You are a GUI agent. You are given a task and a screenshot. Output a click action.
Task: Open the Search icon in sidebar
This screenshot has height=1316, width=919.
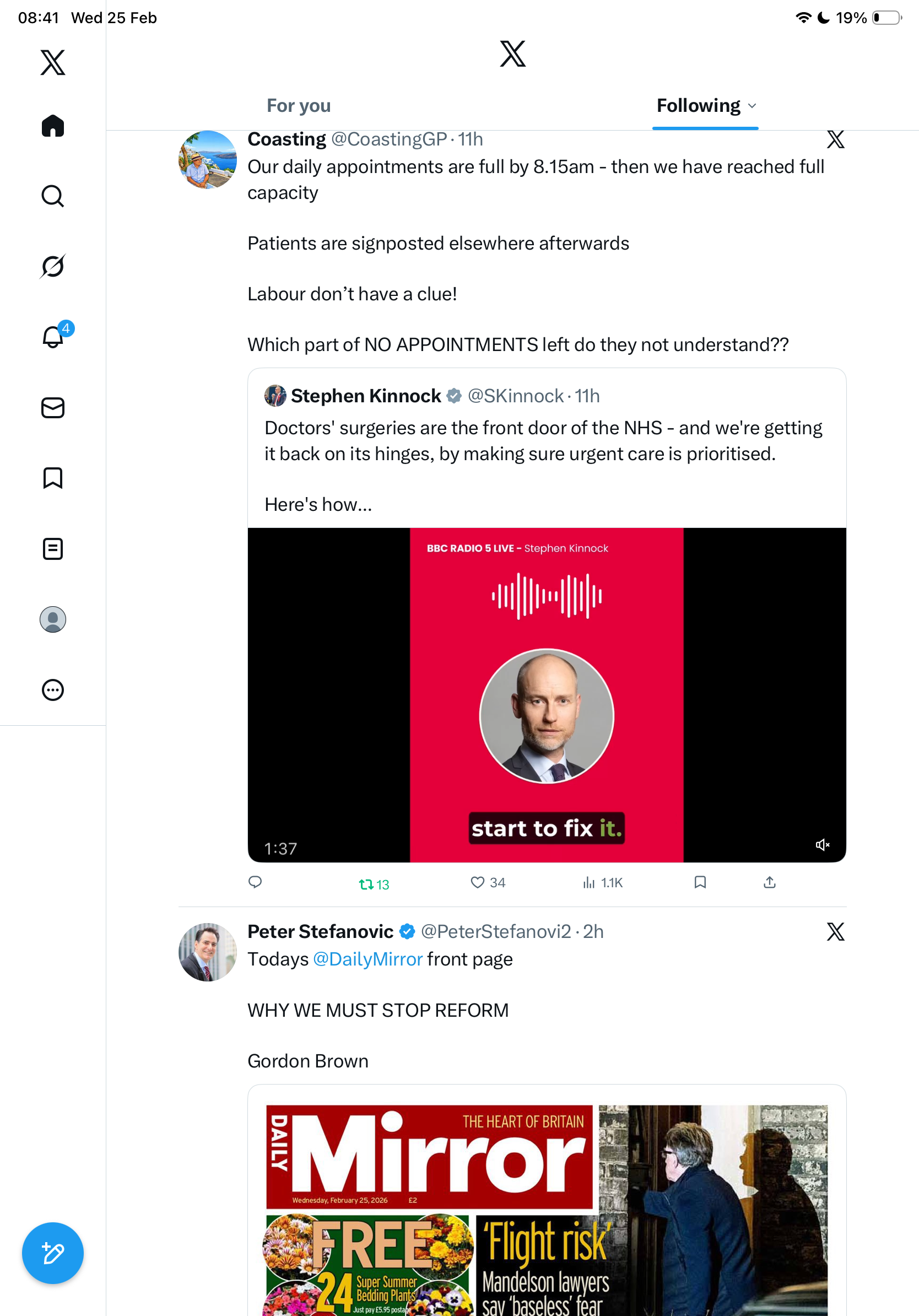[x=53, y=196]
